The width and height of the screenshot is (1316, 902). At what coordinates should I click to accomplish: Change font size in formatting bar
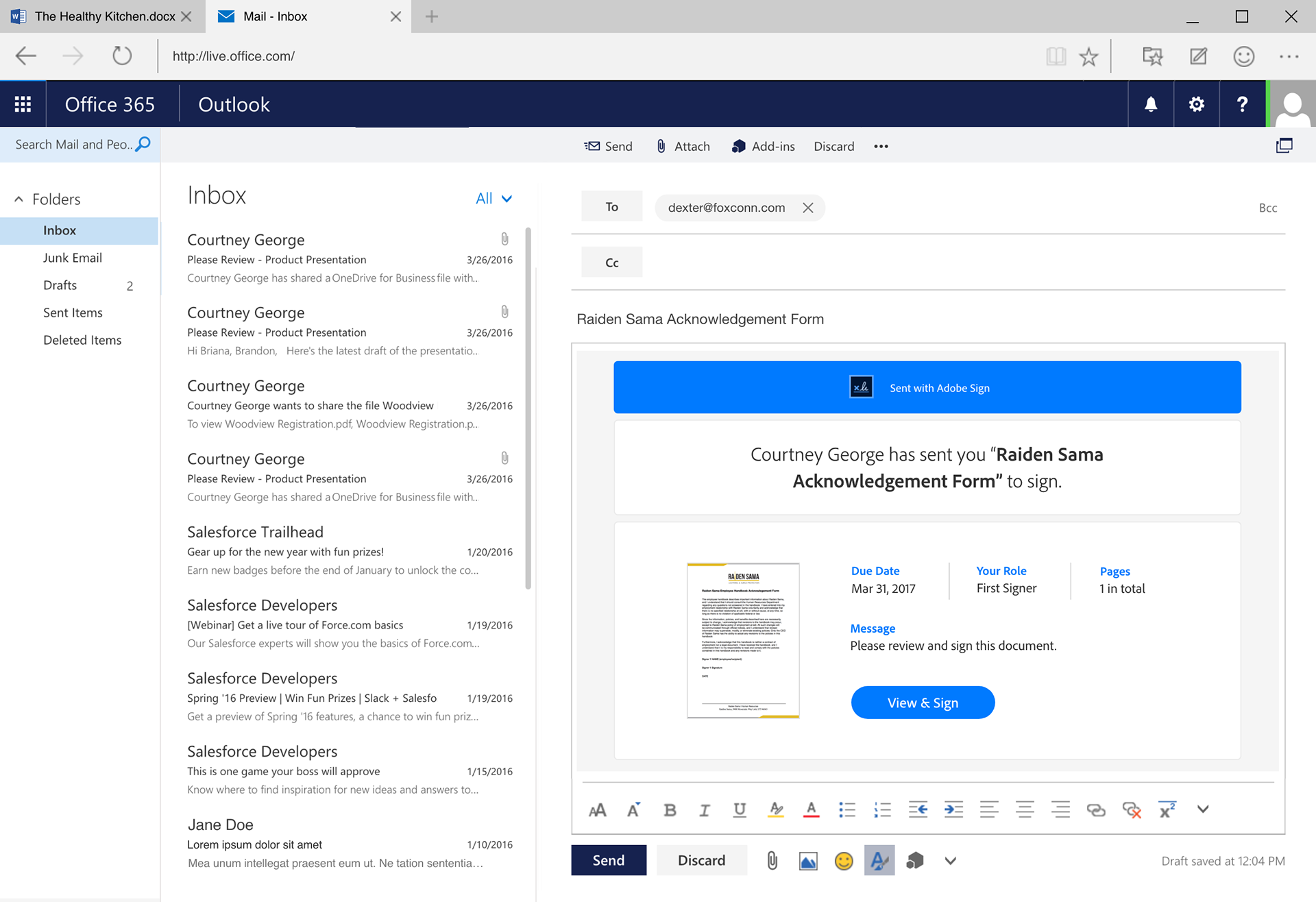click(x=597, y=810)
